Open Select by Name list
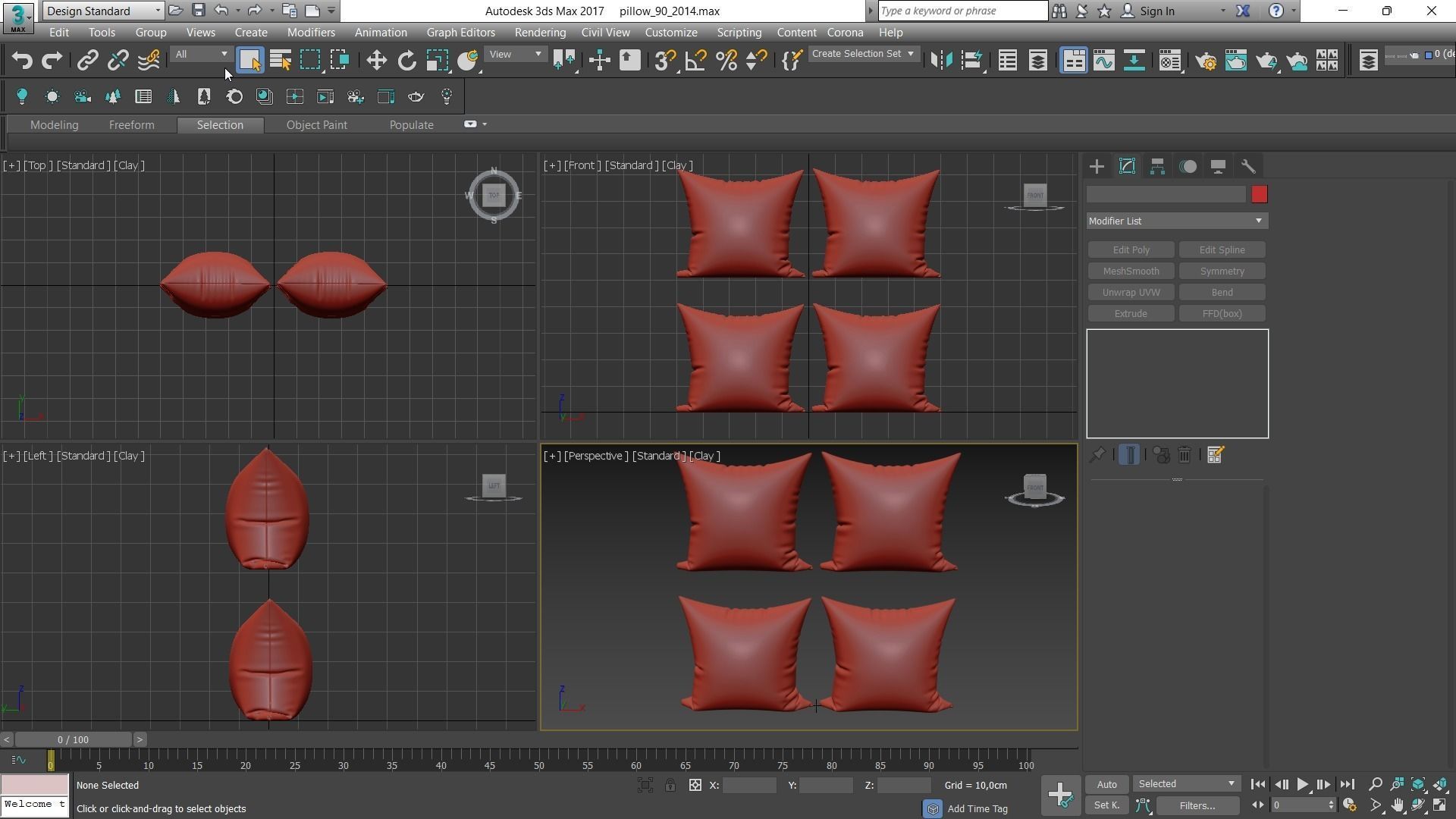This screenshot has width=1456, height=819. click(281, 60)
